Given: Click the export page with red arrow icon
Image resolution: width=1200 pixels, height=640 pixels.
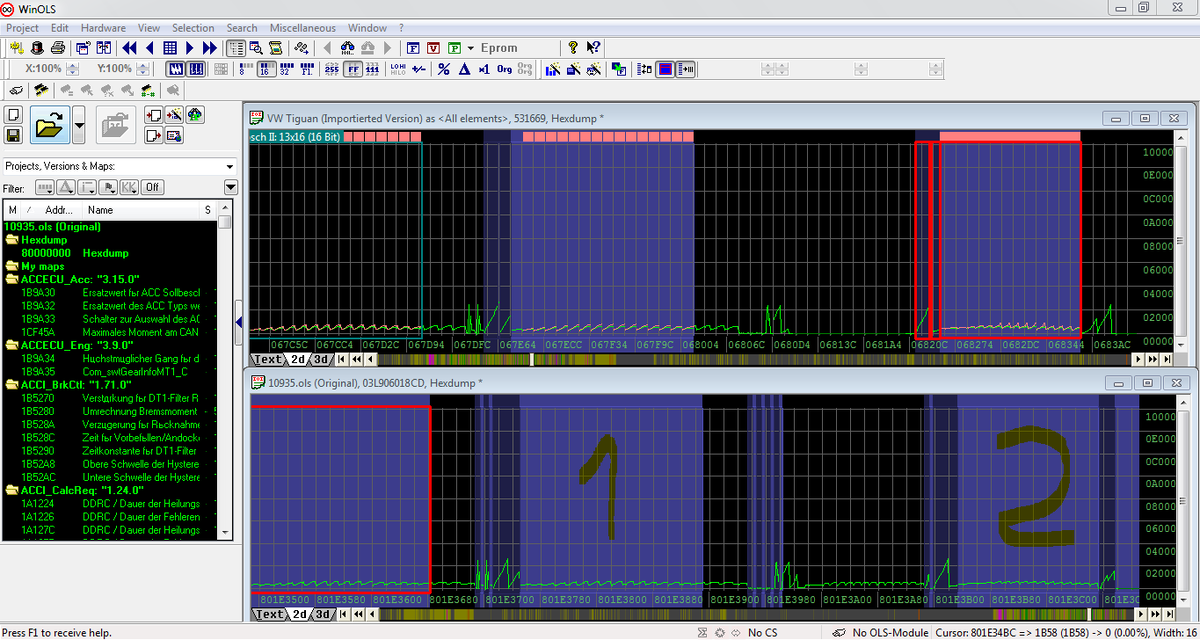Looking at the screenshot, I should click(x=153, y=135).
